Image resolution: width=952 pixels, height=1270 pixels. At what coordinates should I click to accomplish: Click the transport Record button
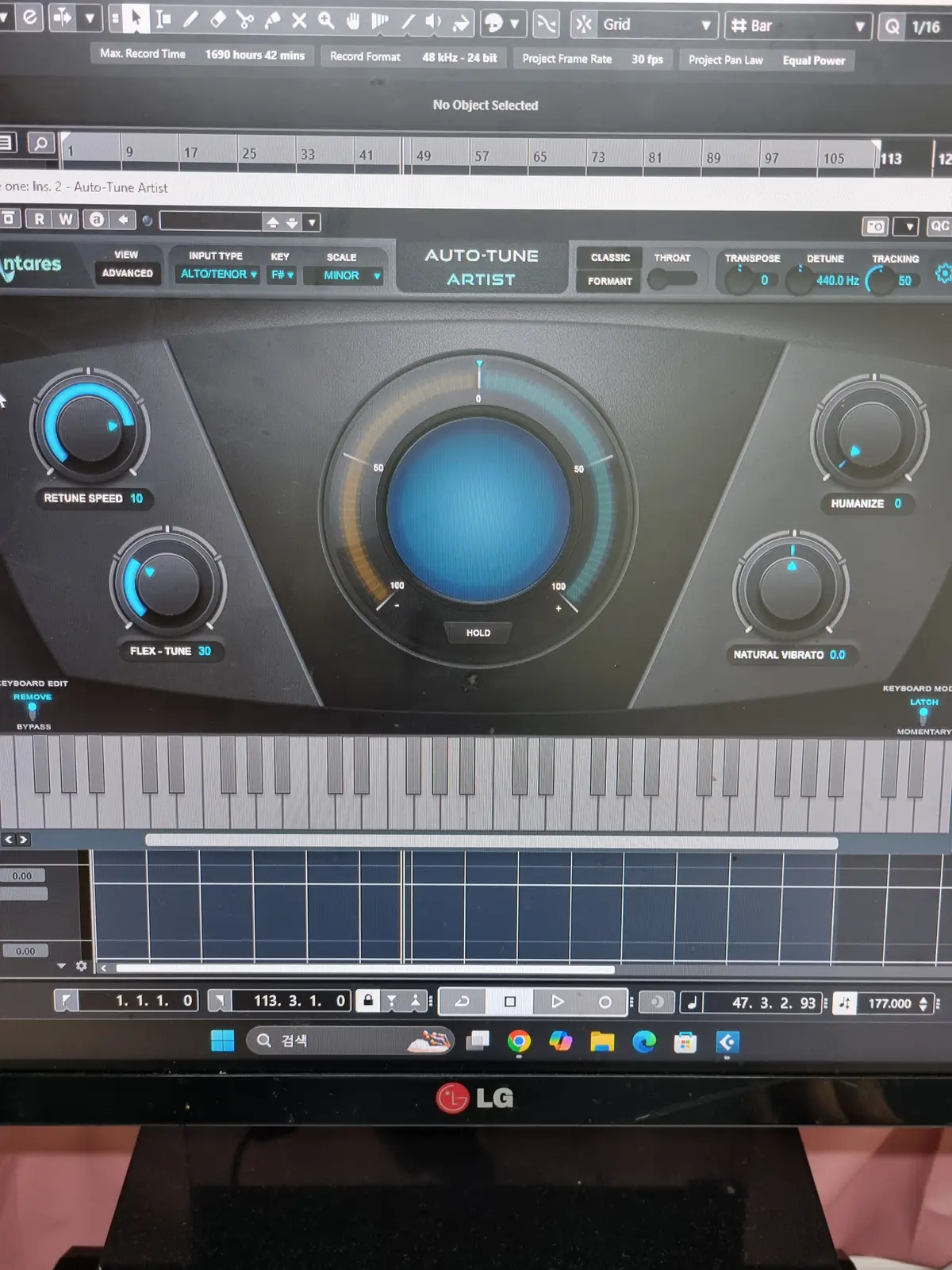pyautogui.click(x=605, y=1003)
